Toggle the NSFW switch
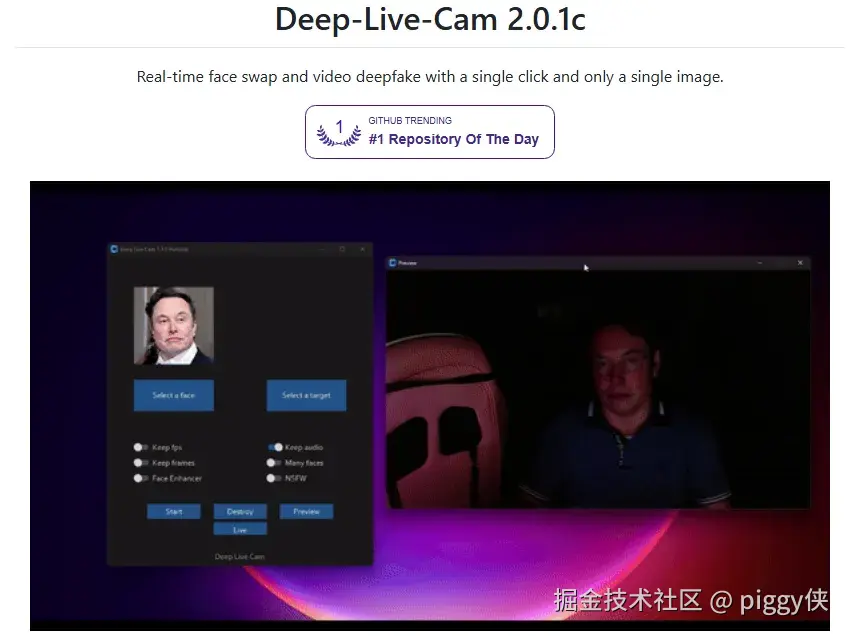Viewport: 849px width, 636px height. click(x=274, y=478)
